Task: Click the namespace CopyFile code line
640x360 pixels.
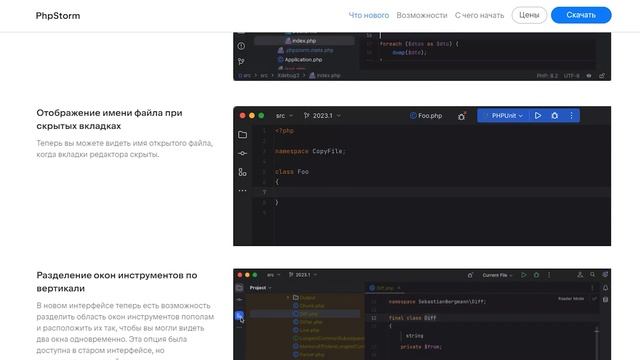Action: pyautogui.click(x=310, y=151)
